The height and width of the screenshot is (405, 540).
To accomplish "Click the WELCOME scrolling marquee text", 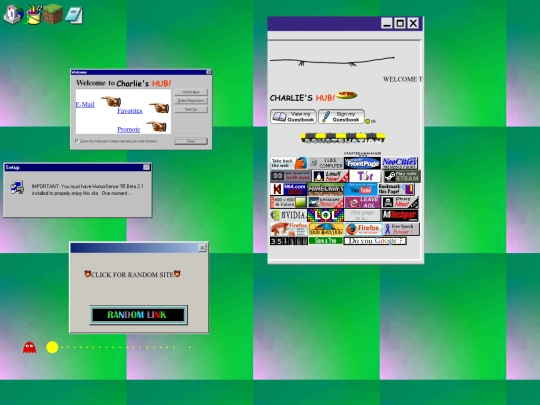I will tap(402, 79).
